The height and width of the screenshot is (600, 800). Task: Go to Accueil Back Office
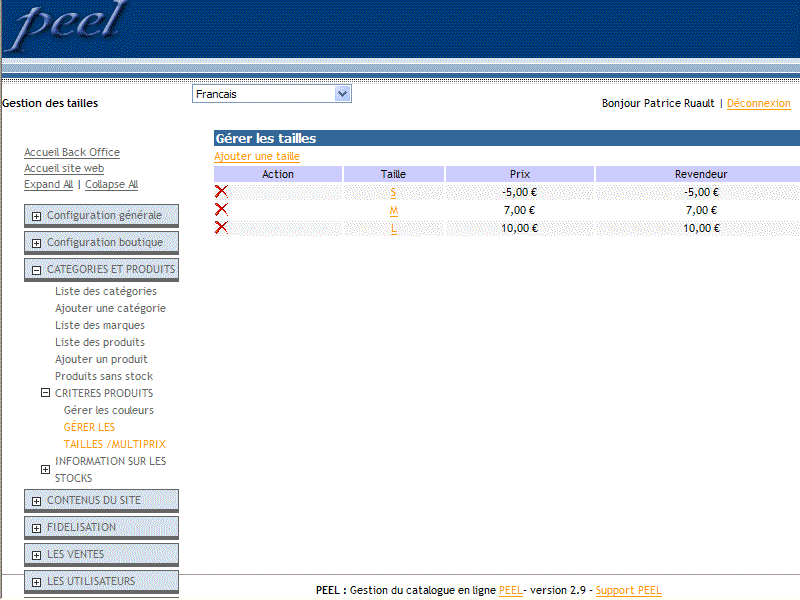click(x=72, y=152)
